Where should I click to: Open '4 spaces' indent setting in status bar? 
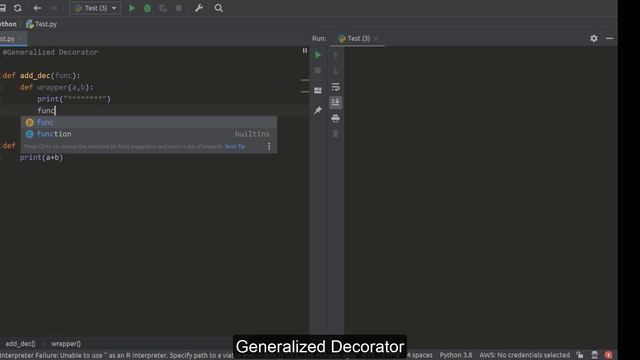(x=419, y=355)
